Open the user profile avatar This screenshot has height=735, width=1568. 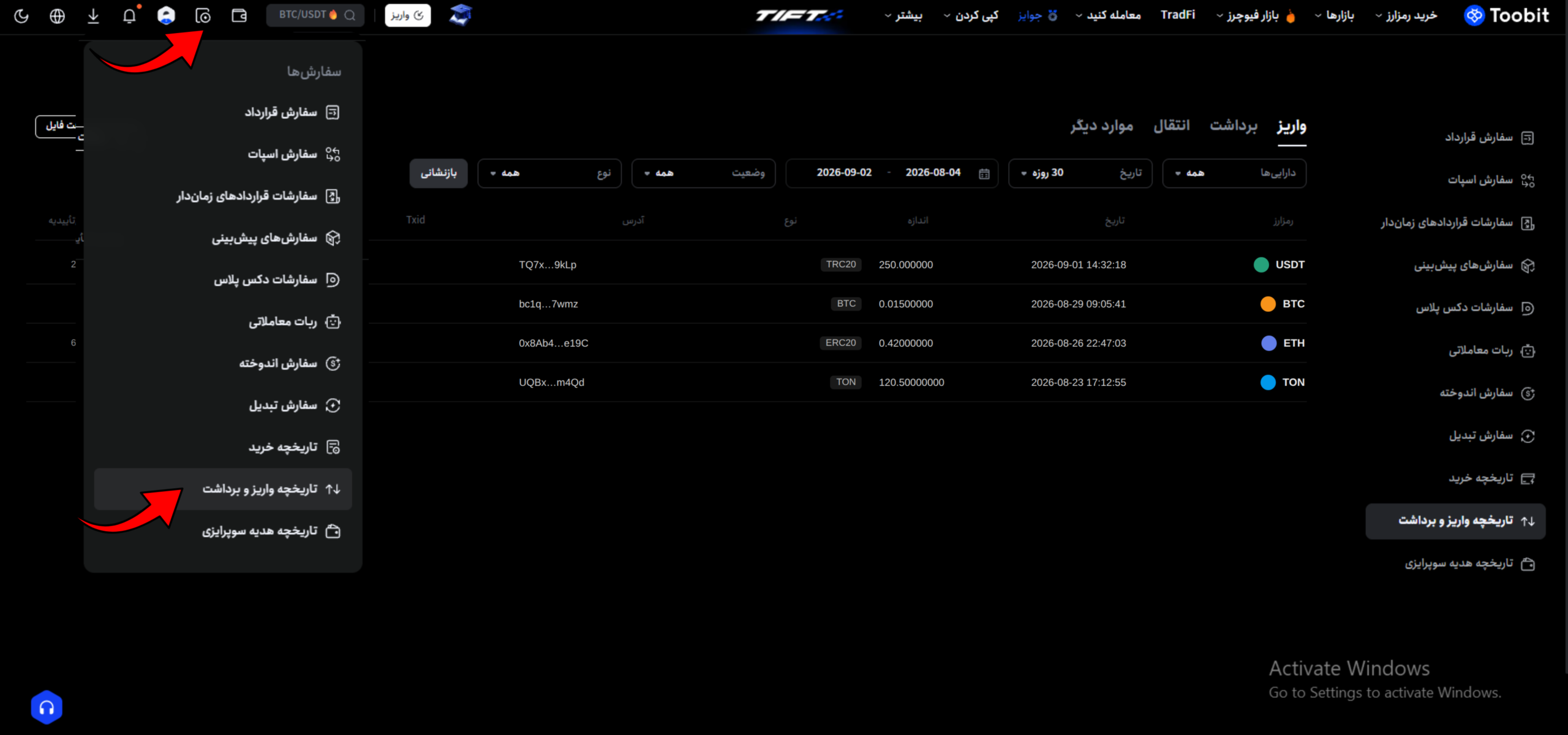coord(166,16)
